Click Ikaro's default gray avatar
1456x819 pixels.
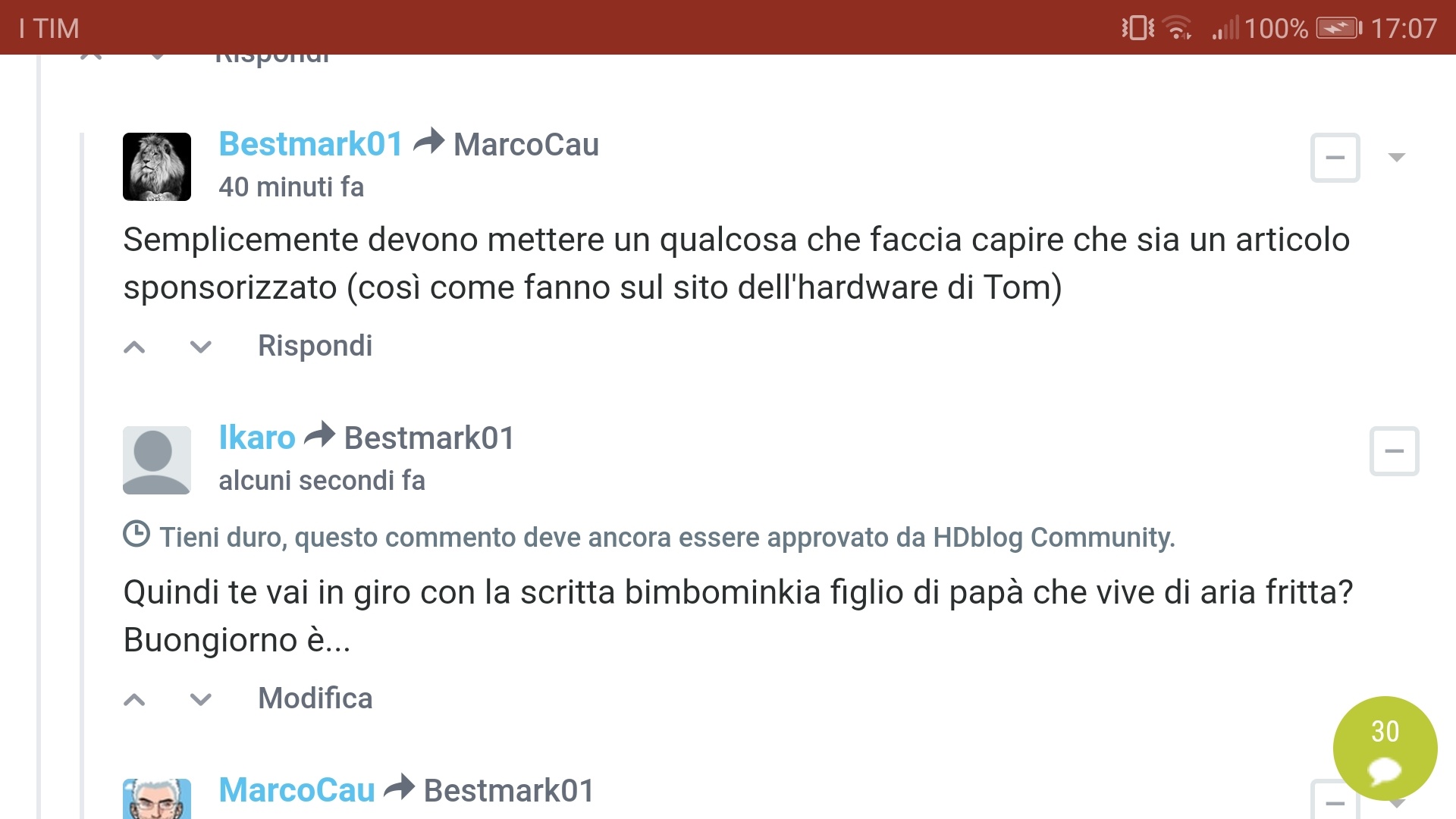point(157,460)
